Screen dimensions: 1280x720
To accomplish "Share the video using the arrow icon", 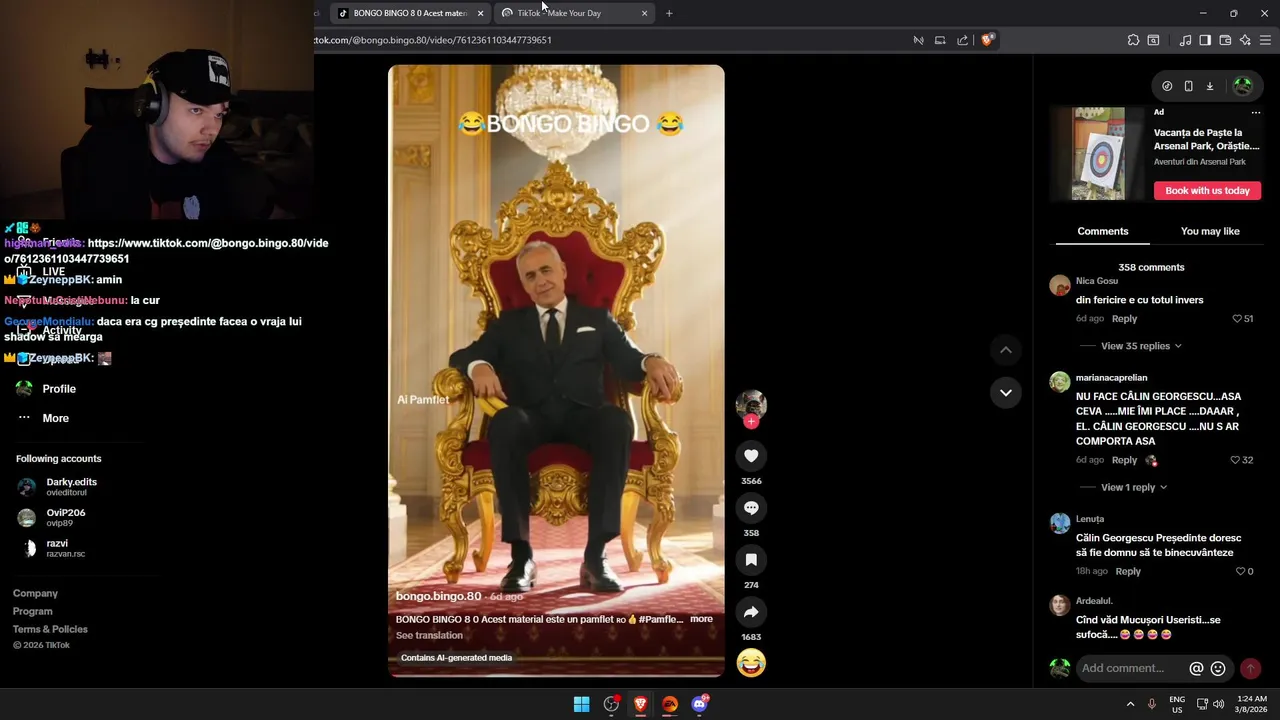I will [751, 612].
